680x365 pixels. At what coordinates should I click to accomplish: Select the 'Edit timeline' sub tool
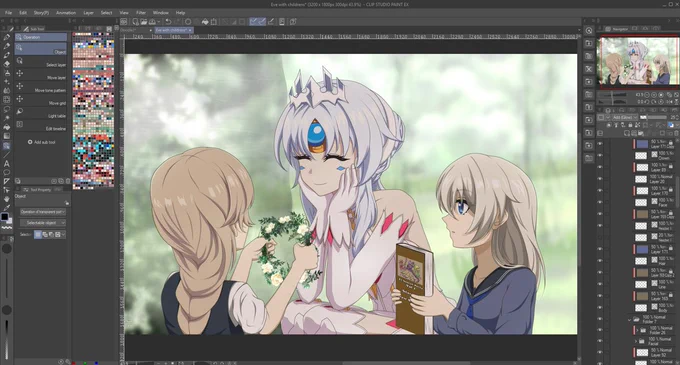(41, 126)
